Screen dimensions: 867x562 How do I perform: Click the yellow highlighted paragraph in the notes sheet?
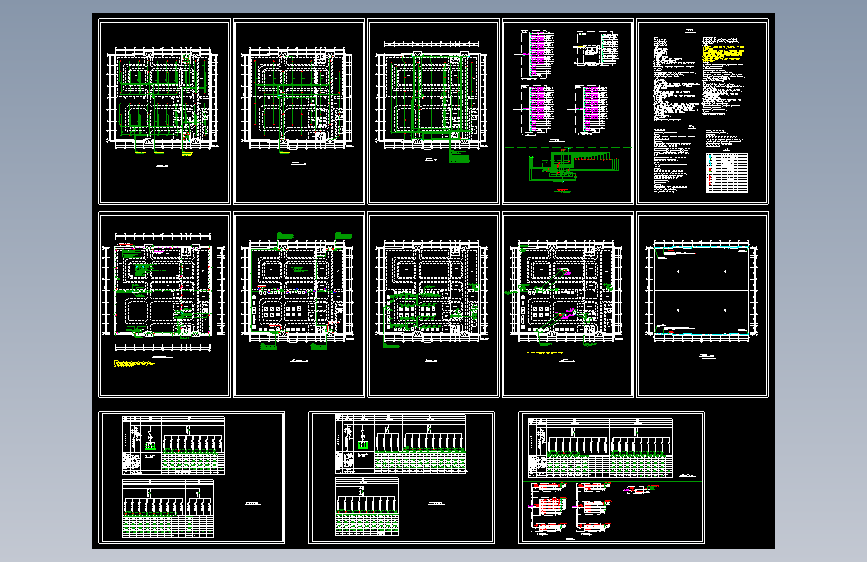[x=724, y=53]
